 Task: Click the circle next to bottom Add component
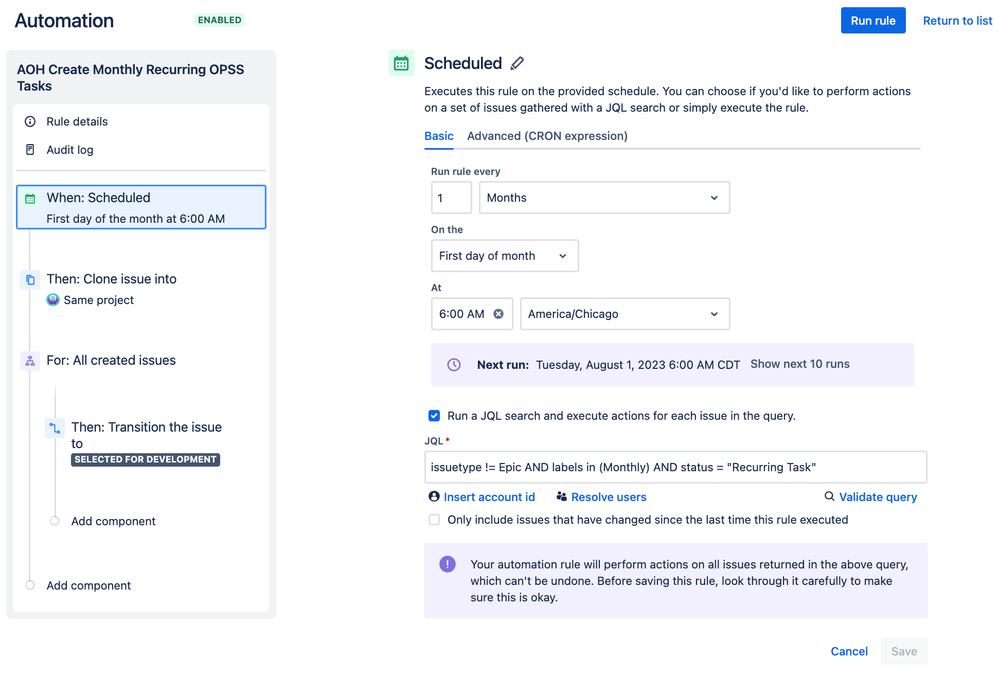coord(30,585)
